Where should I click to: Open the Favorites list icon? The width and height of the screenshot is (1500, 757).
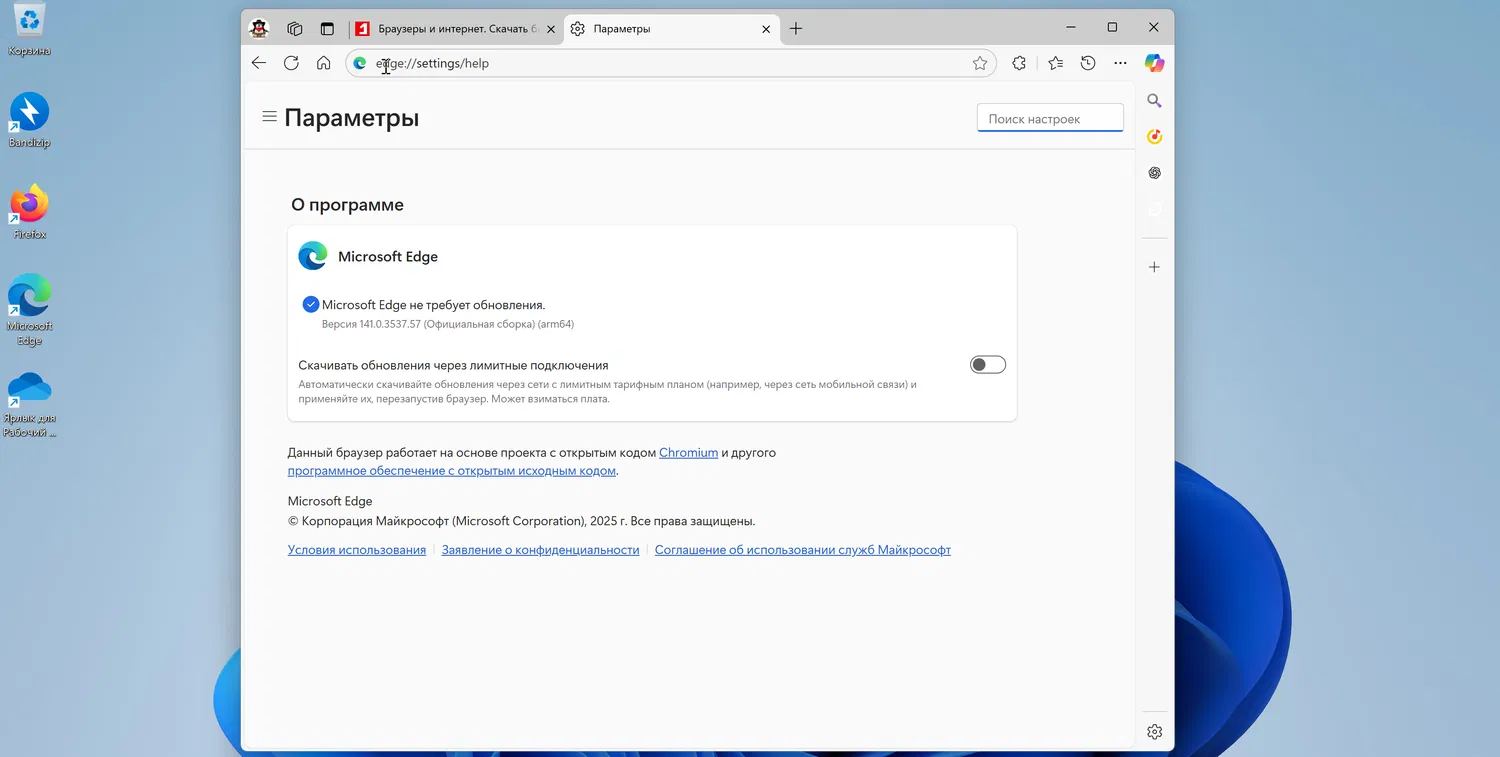tap(1056, 63)
